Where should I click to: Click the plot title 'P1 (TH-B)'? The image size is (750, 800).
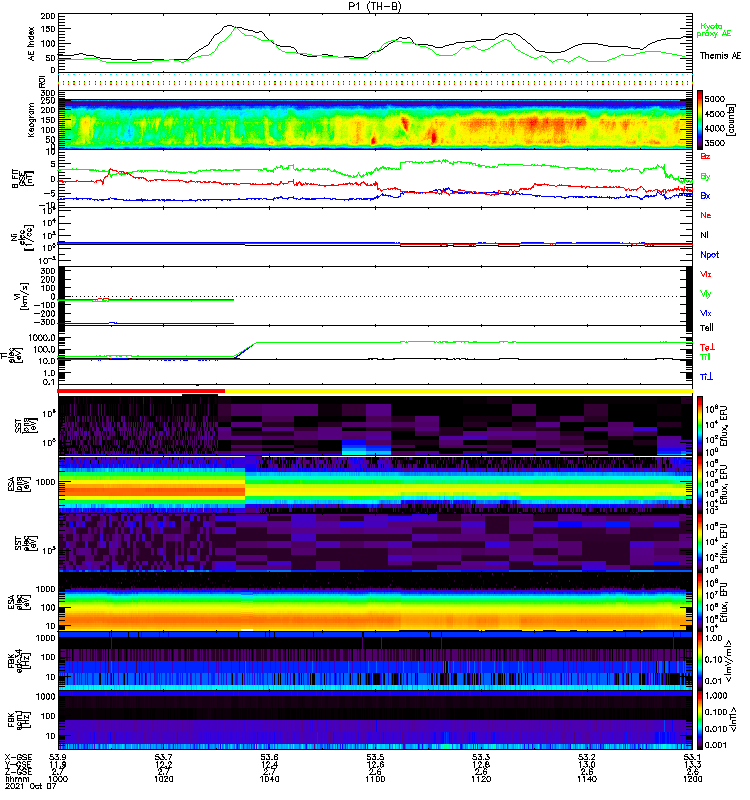pyautogui.click(x=374, y=6)
